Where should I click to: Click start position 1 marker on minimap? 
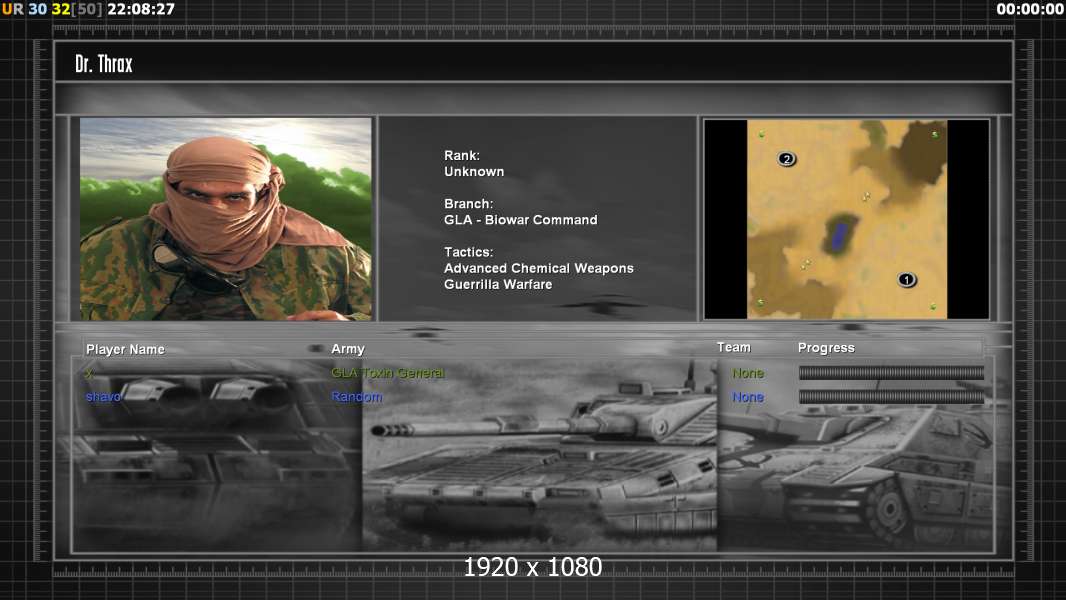pos(906,280)
